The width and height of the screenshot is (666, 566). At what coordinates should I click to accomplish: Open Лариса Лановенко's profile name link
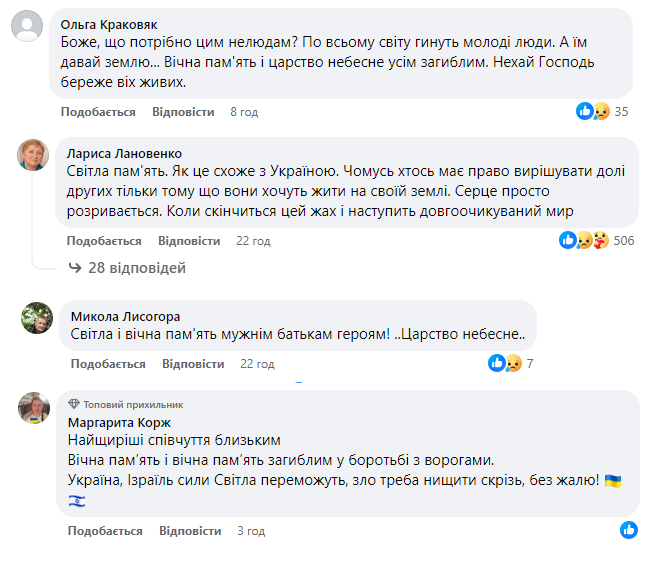[x=124, y=154]
